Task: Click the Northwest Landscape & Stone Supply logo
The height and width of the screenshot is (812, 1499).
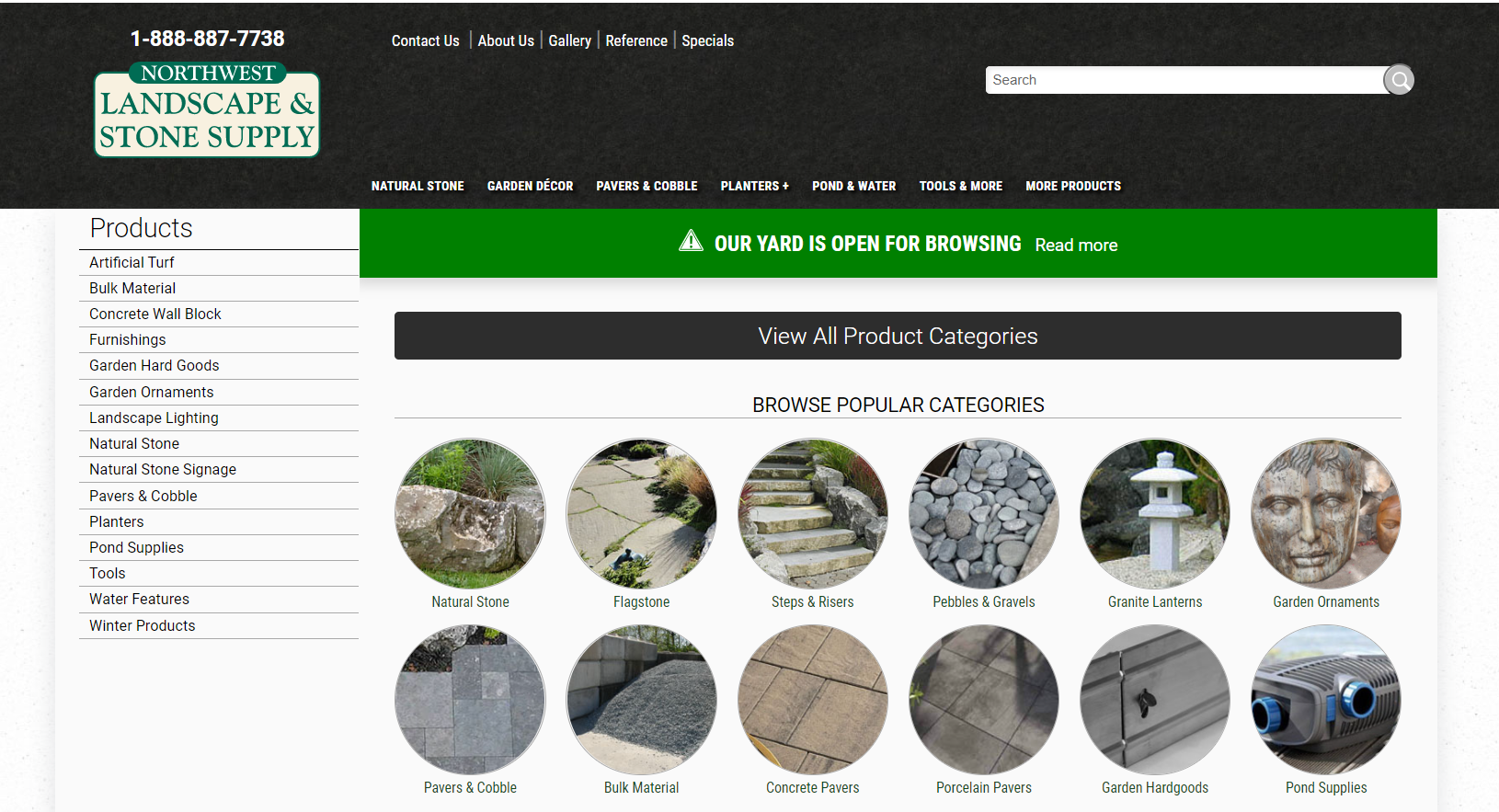Action: click(x=207, y=110)
